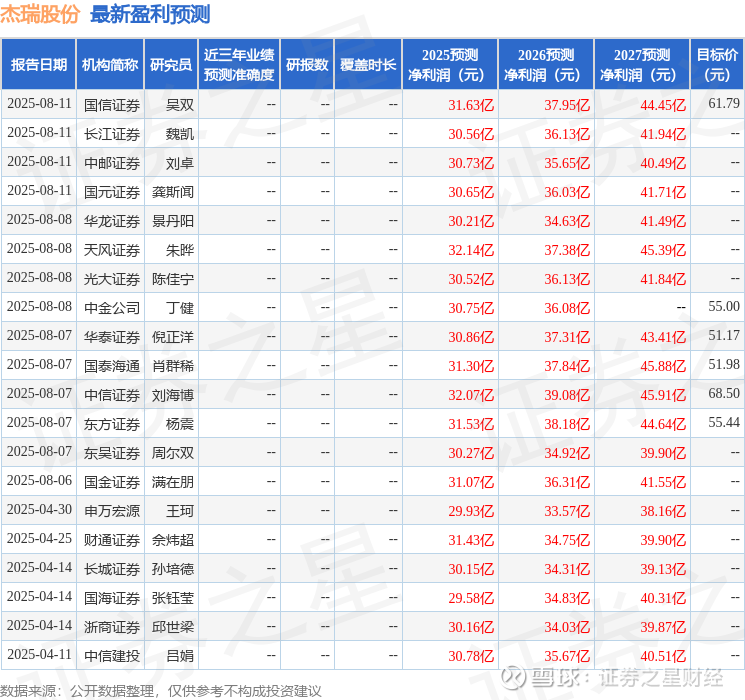
Task: Select the 国泰海通 cell
Action: [x=112, y=366]
